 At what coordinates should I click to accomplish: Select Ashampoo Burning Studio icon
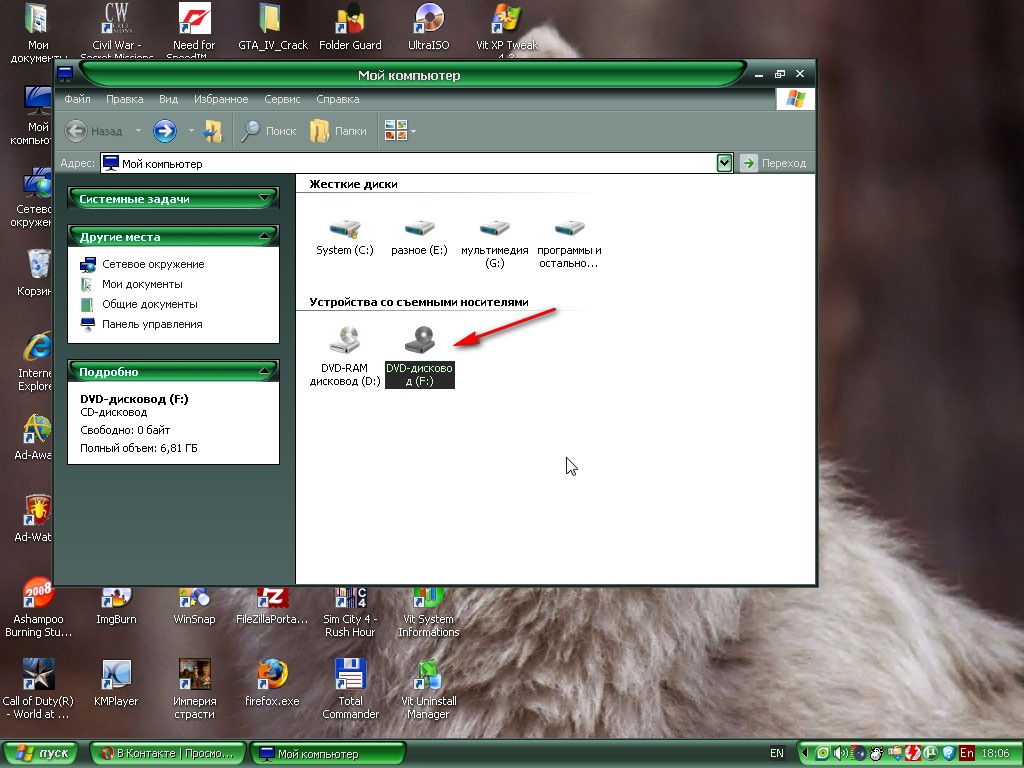pos(38,607)
